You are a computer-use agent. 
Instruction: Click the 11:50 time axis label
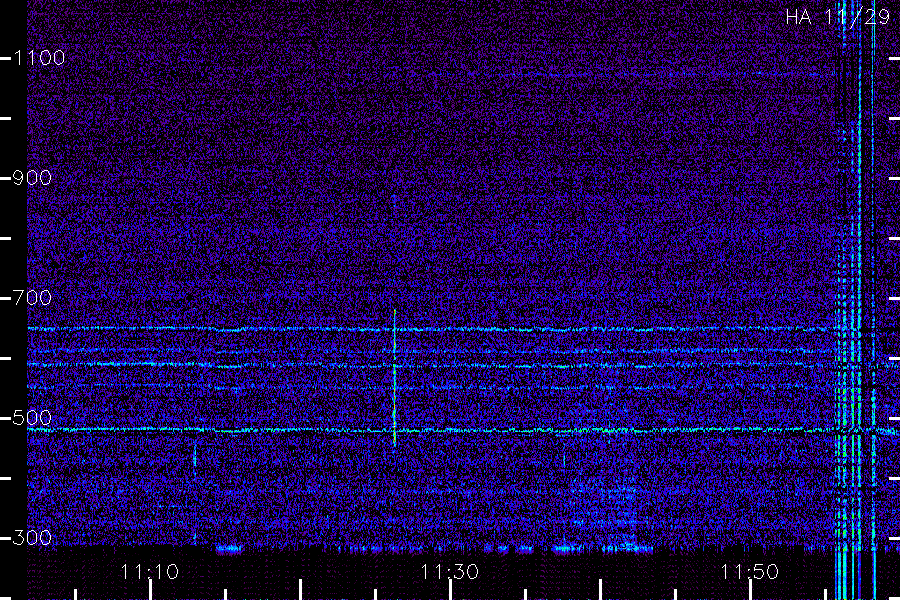point(750,572)
